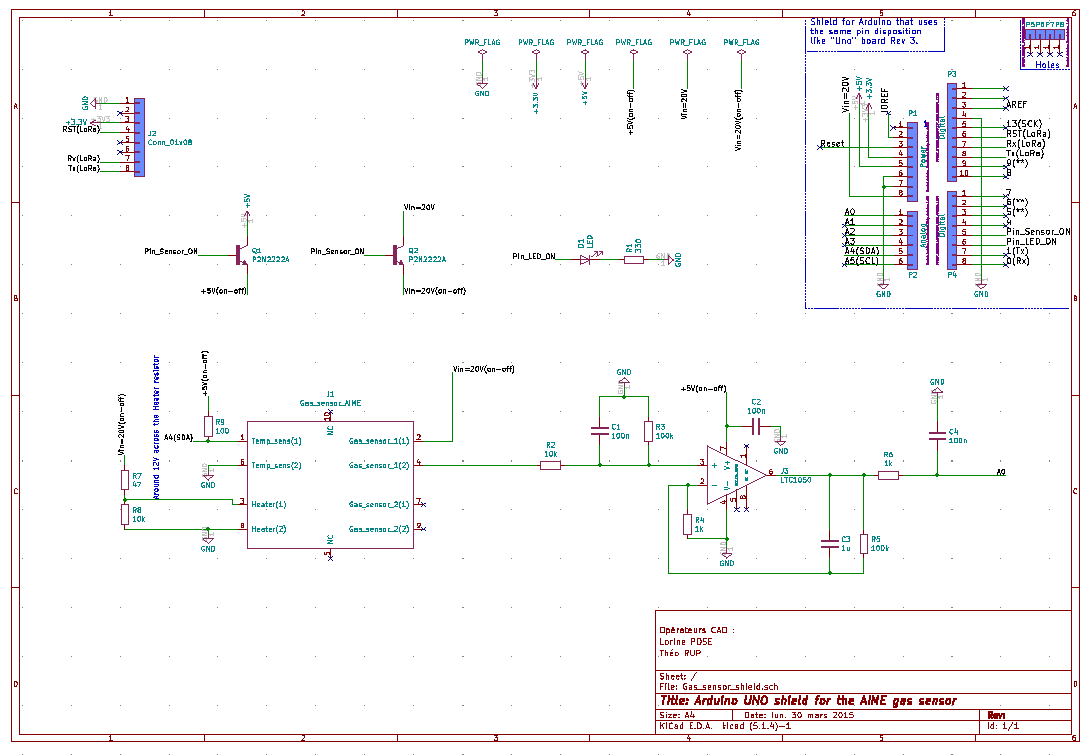This screenshot has height=755, width=1090.
Task: Select resistor R7 47 symbol
Action: pyautogui.click(x=124, y=480)
